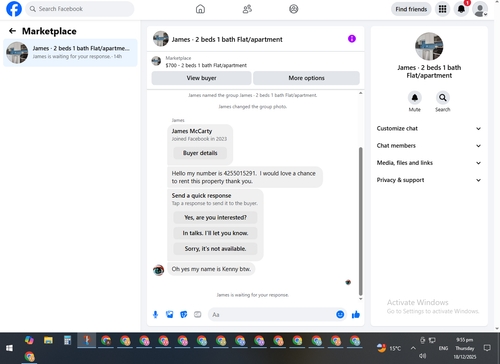Screen dimensions: 500x364
Task: Click the Search in conversation icon
Action: tap(443, 98)
